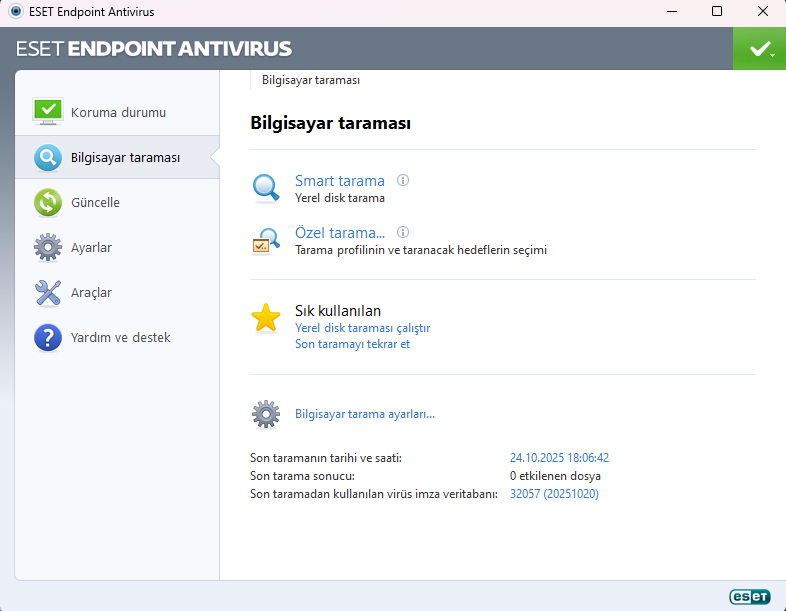786x611 pixels.
Task: Open the Güncelle section
Action: (x=95, y=203)
